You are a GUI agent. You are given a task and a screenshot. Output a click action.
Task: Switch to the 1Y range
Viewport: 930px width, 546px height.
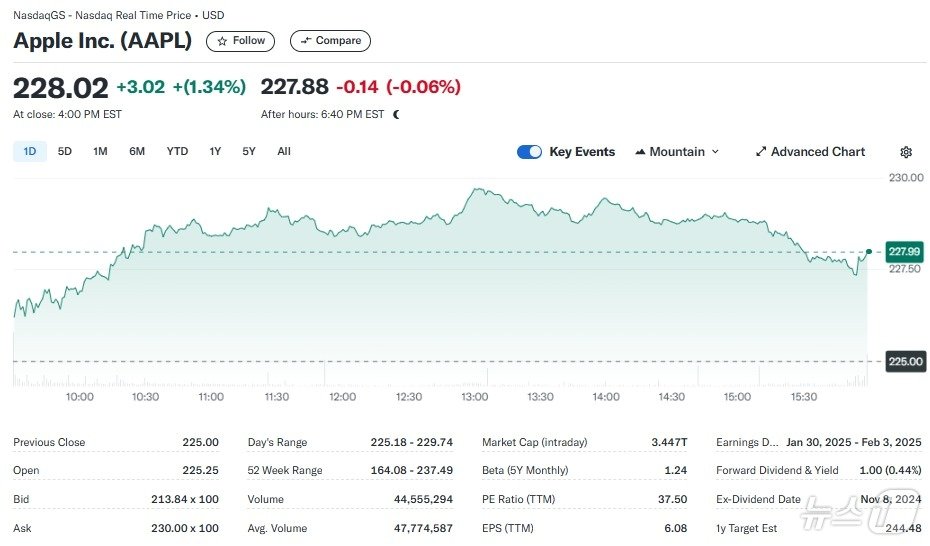[x=215, y=152]
